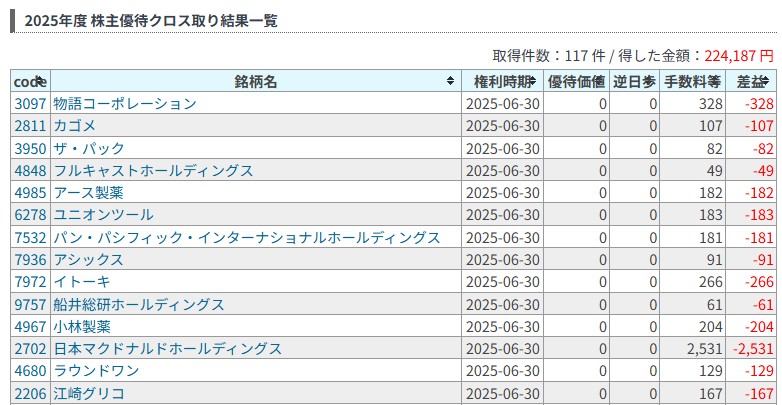
Task: Select 差益 value -204 for 小林製薬
Action: point(759,327)
